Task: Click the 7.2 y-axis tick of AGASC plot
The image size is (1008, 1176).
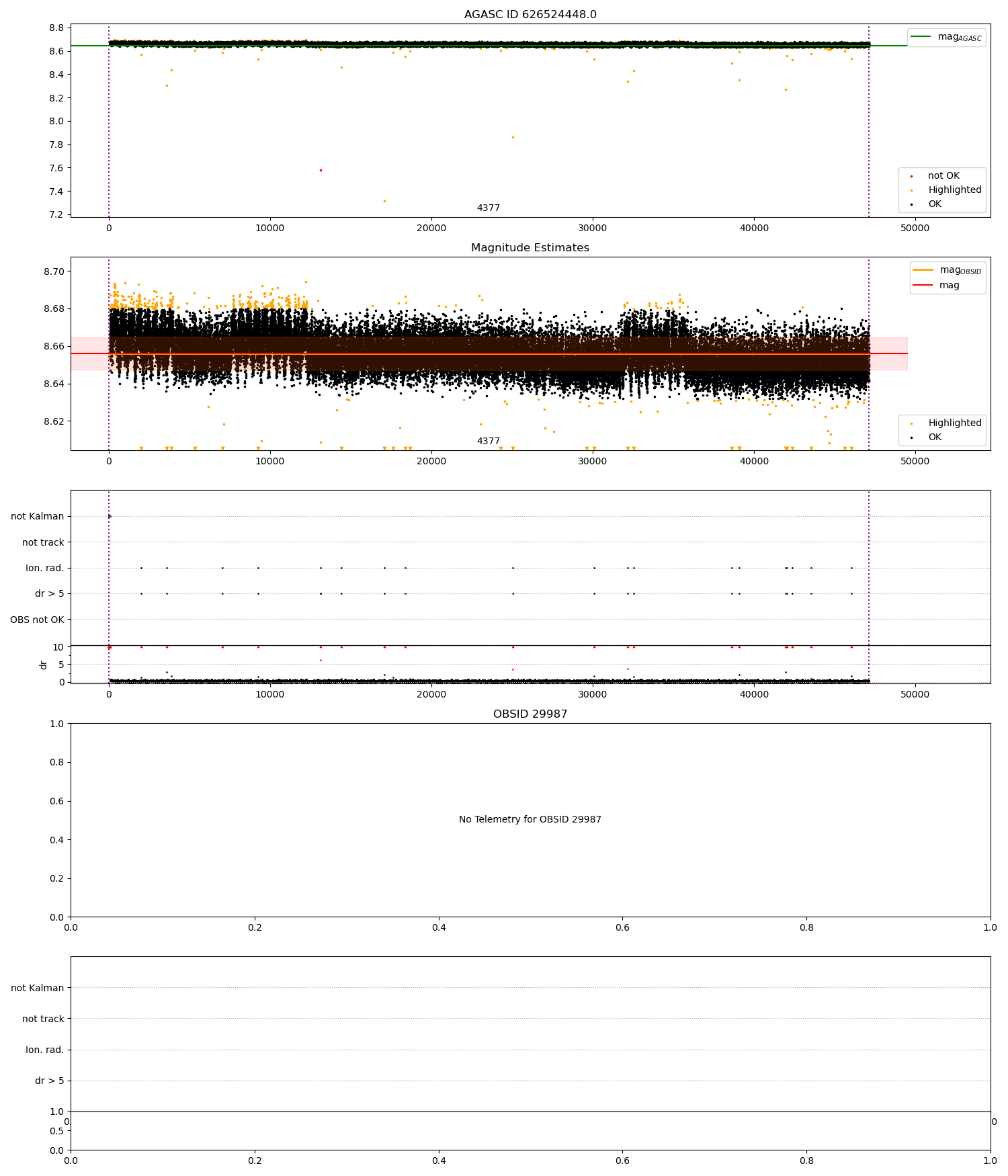Action: [56, 215]
